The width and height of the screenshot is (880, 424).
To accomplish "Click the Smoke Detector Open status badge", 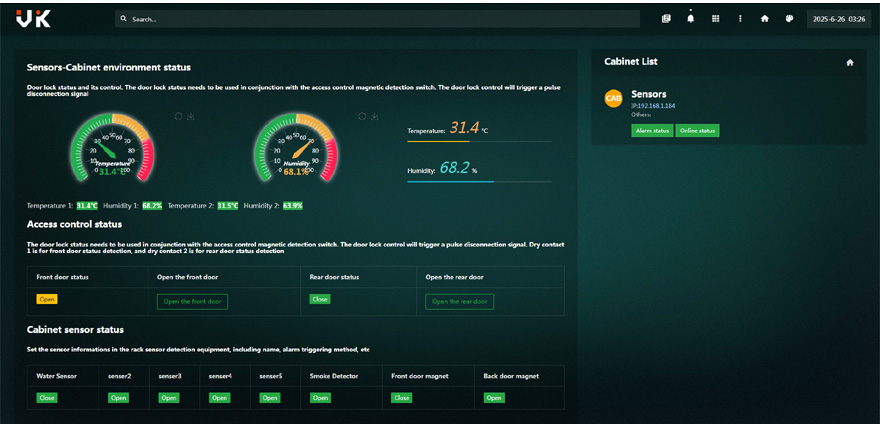I will pyautogui.click(x=320, y=397).
